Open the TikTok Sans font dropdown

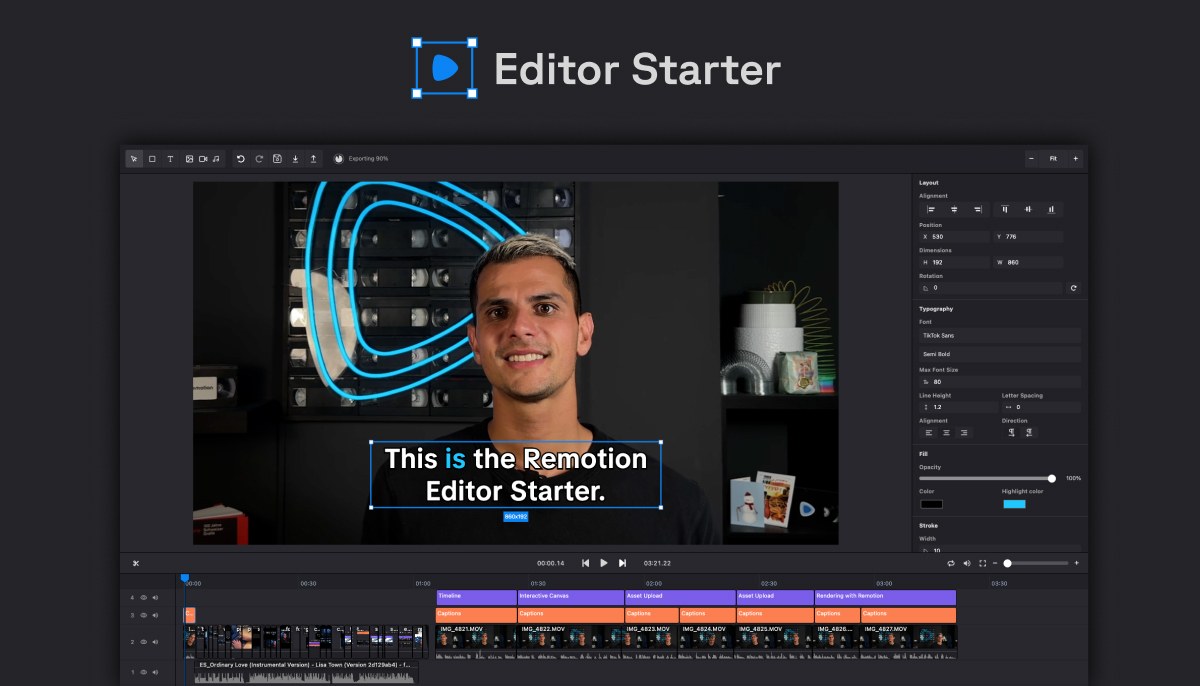(x=997, y=335)
